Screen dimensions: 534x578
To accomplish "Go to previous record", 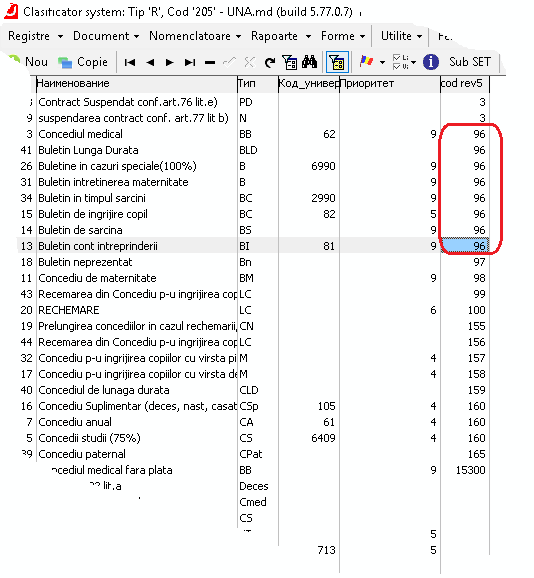I will [150, 62].
